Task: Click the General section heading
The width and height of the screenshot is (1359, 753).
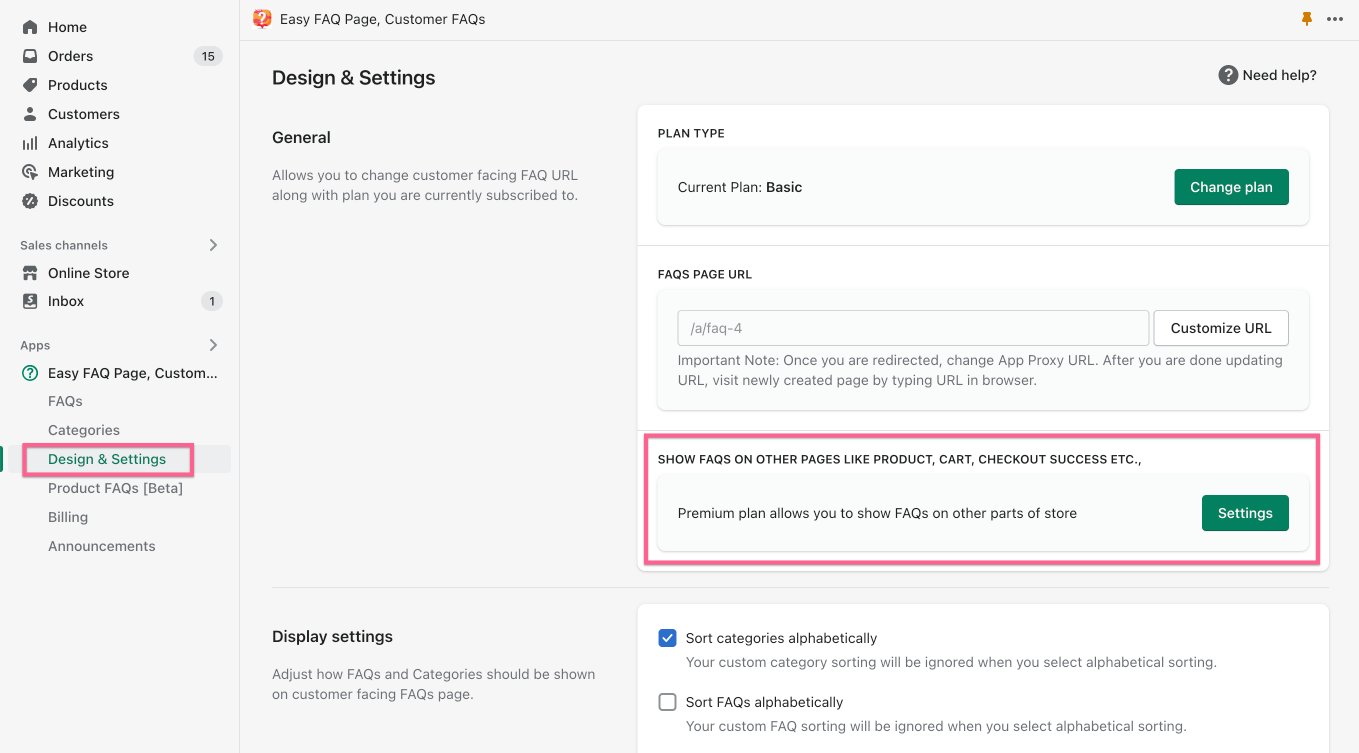Action: click(x=301, y=137)
